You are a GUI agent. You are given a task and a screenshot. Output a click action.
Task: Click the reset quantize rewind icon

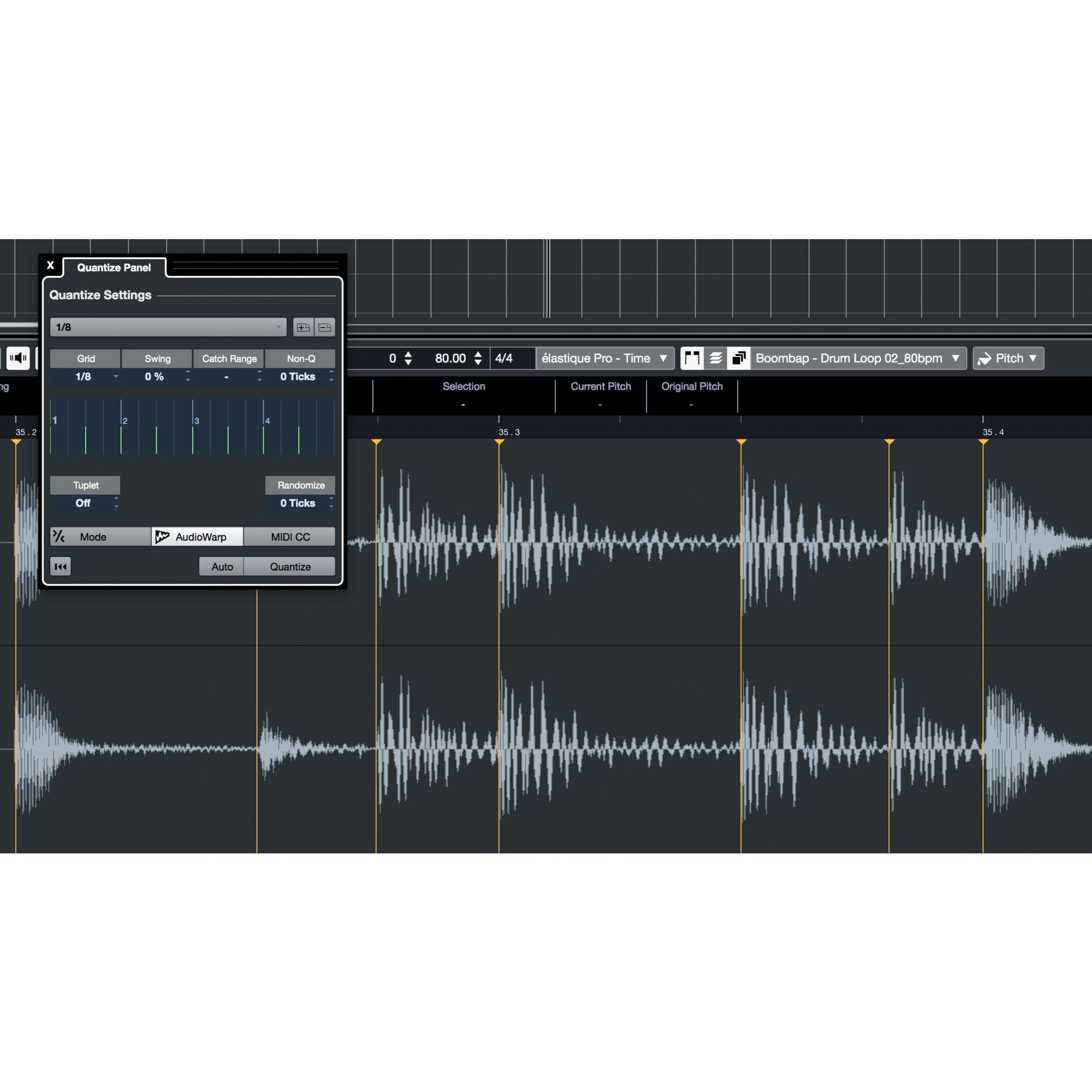(x=61, y=566)
